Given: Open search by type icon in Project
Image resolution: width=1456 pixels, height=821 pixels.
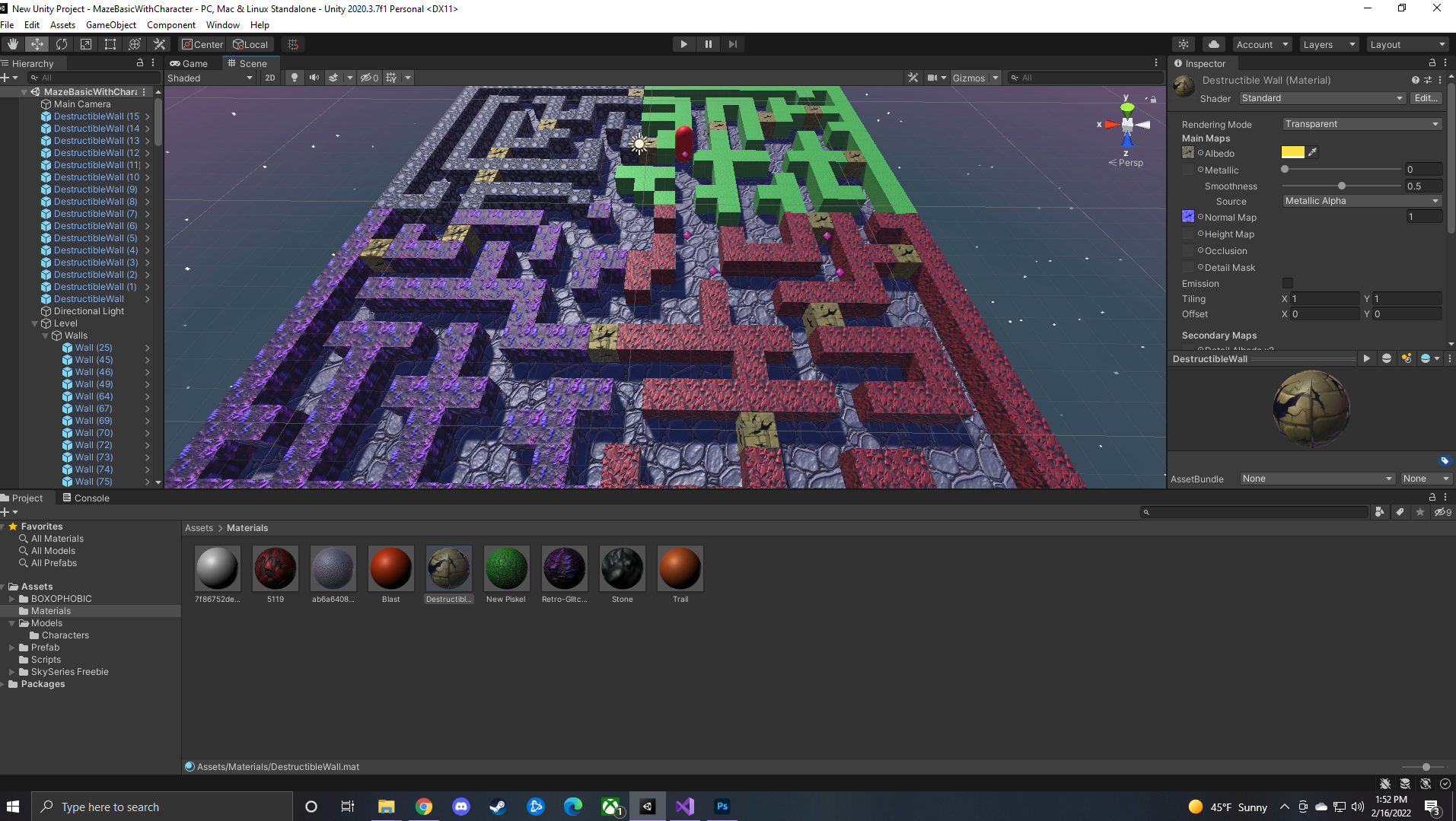Looking at the screenshot, I should [1380, 512].
